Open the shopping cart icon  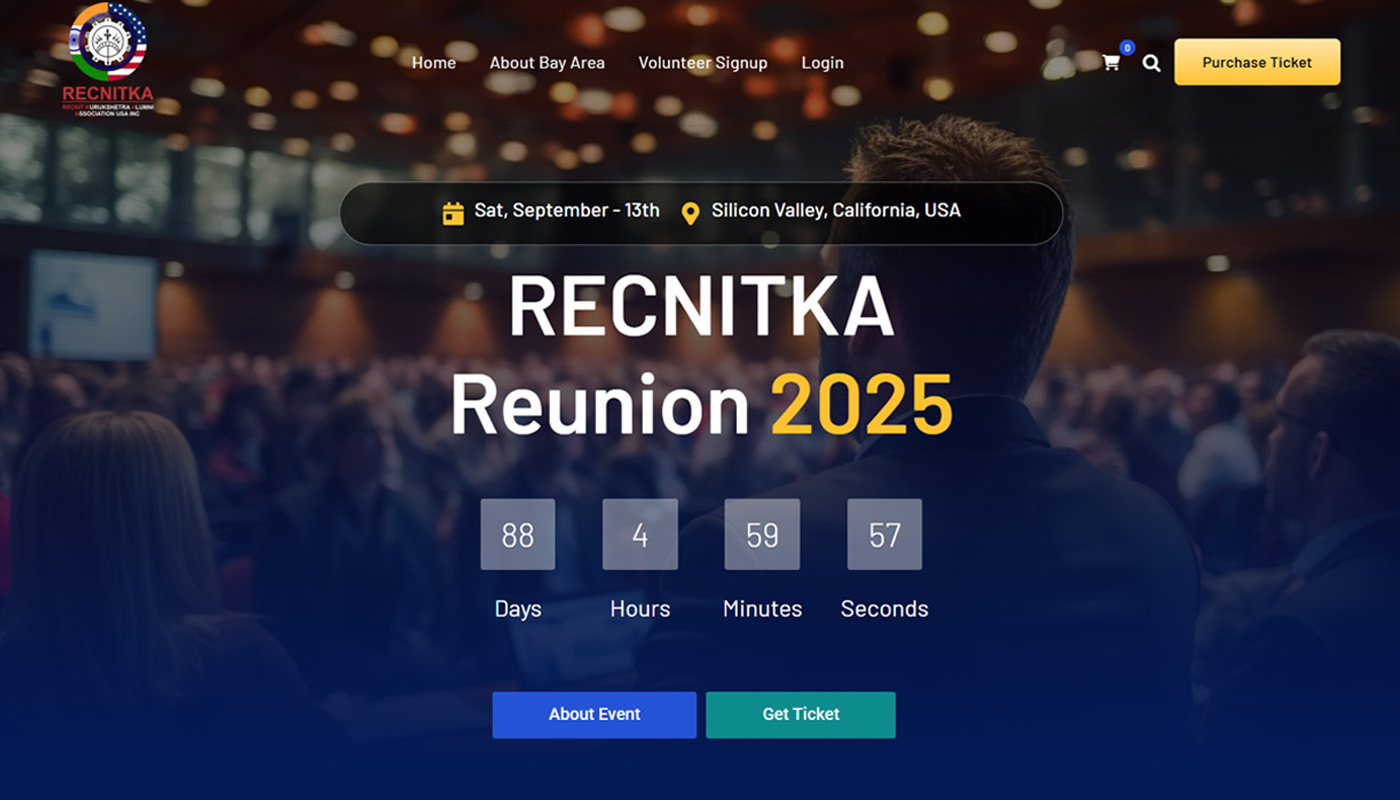pyautogui.click(x=1110, y=63)
